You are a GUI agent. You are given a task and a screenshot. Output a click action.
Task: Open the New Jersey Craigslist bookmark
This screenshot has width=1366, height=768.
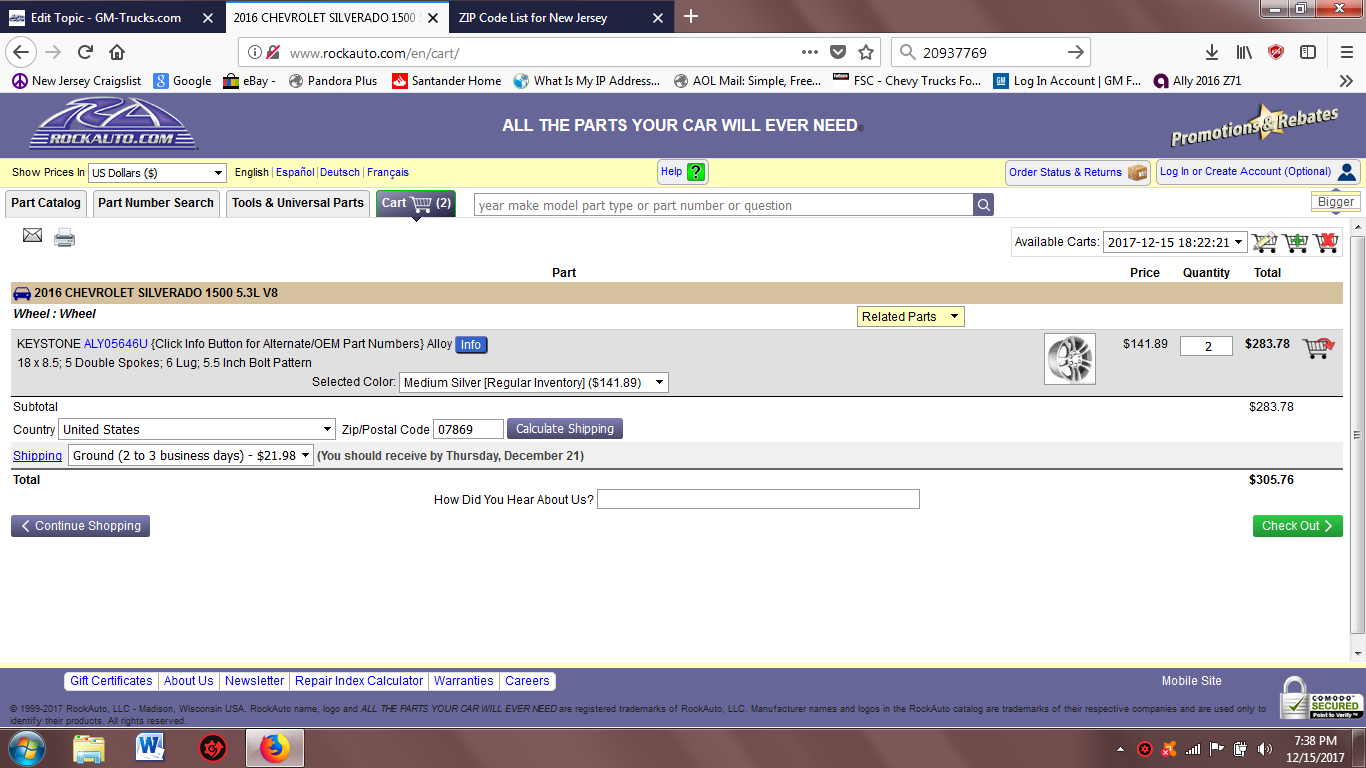pyautogui.click(x=76, y=81)
